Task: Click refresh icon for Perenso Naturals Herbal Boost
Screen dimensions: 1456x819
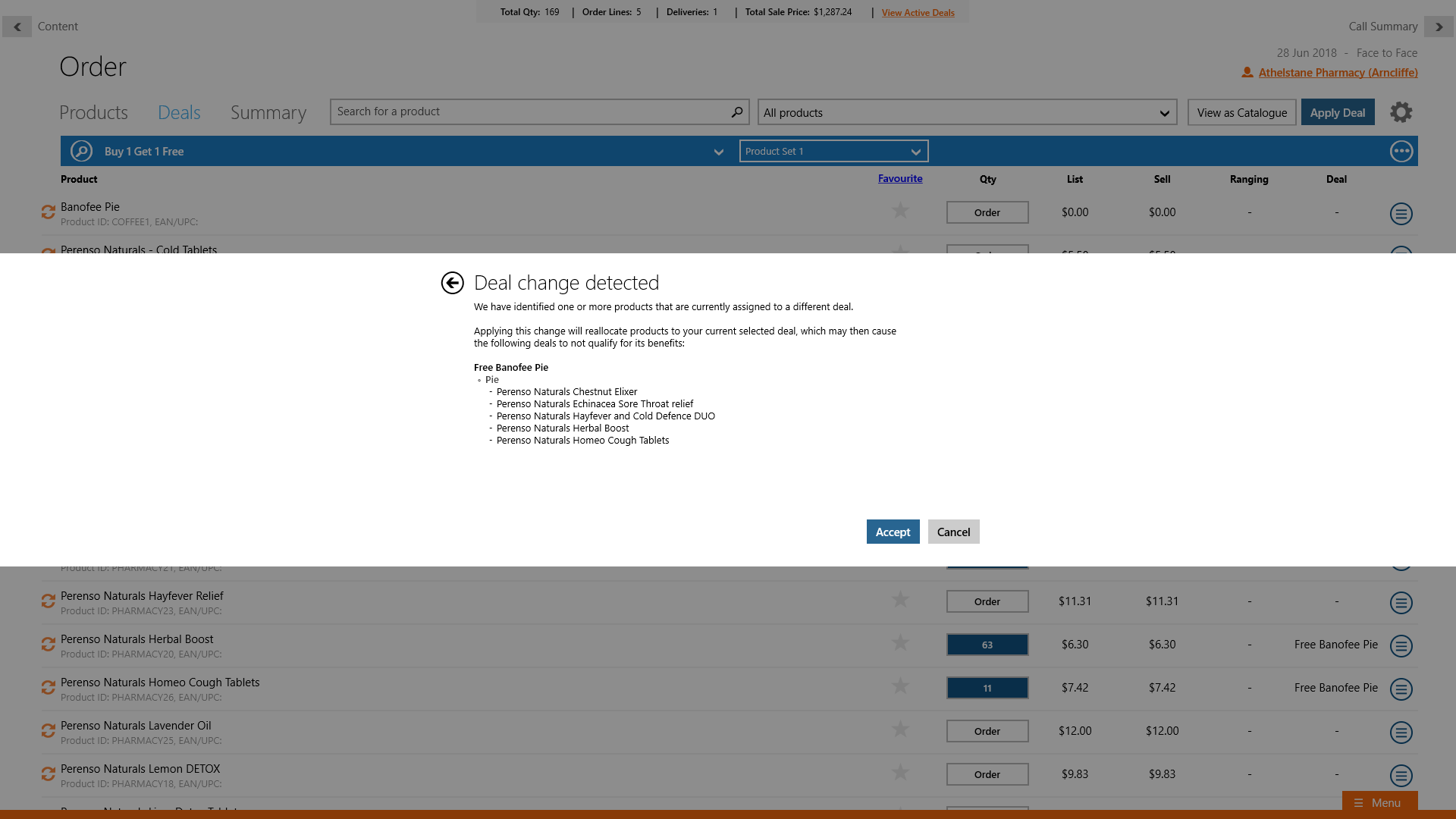Action: 49,645
